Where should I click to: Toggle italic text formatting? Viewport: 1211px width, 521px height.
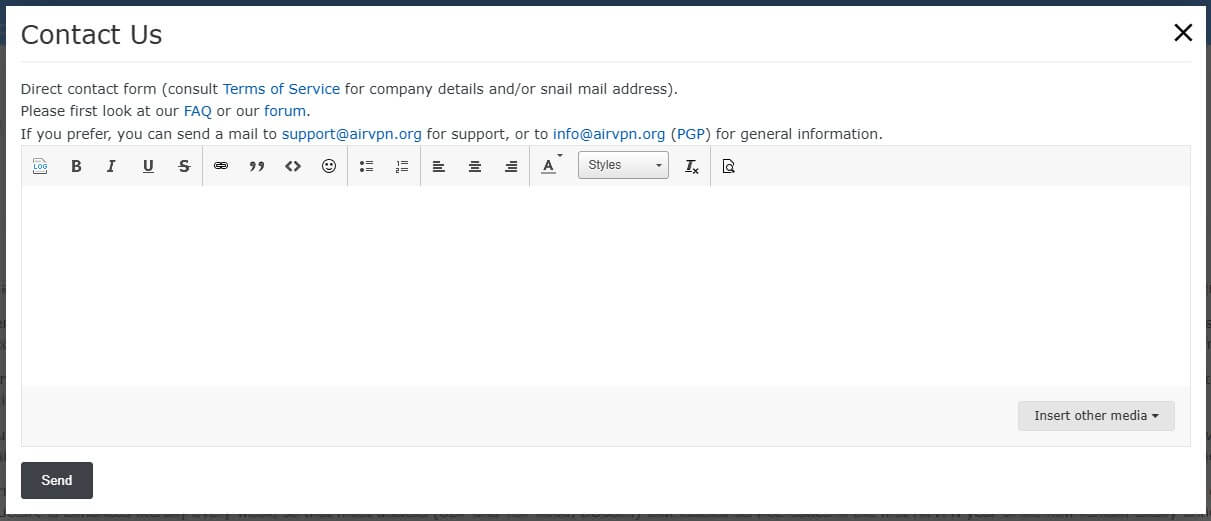(x=111, y=167)
